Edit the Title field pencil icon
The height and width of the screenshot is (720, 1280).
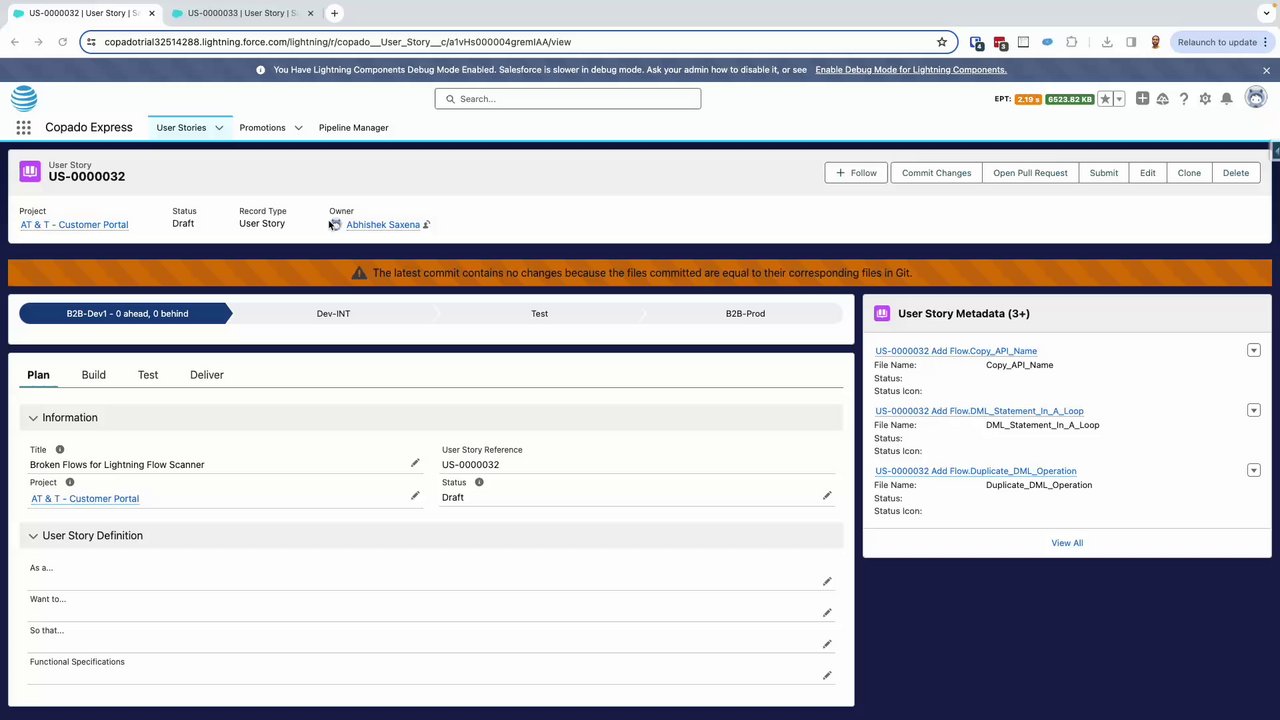[x=415, y=463]
